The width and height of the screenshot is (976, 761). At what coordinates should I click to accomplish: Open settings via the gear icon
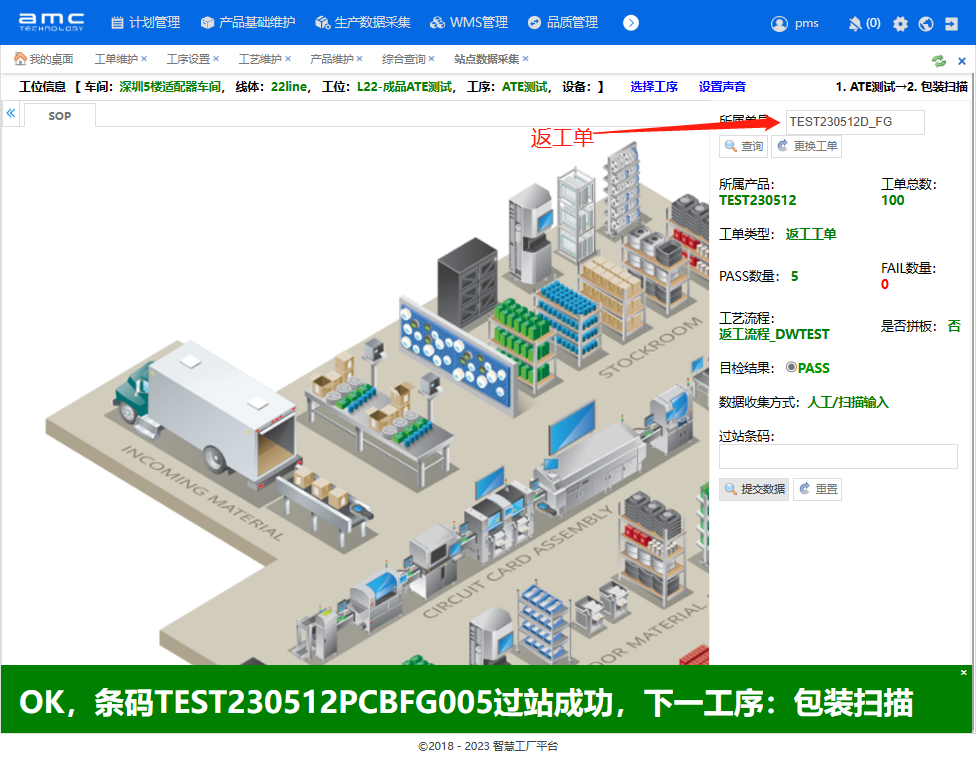(x=900, y=23)
